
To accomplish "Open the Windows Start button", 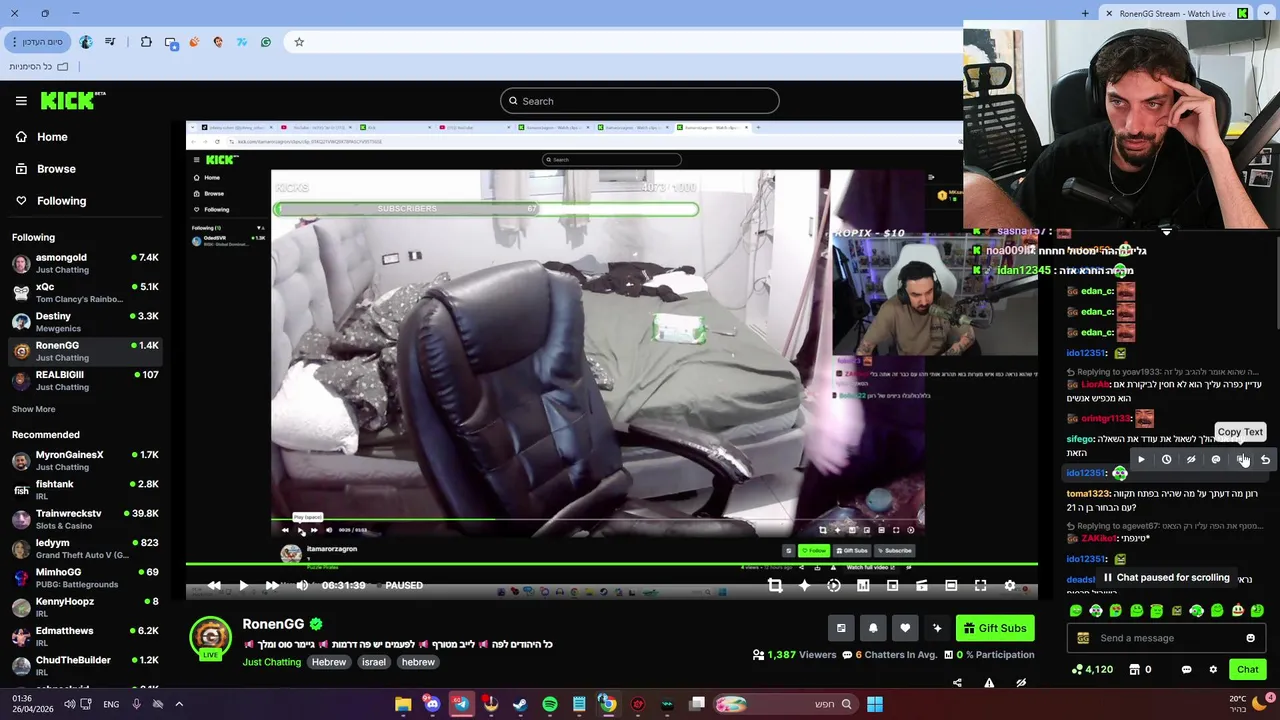I will 875,704.
